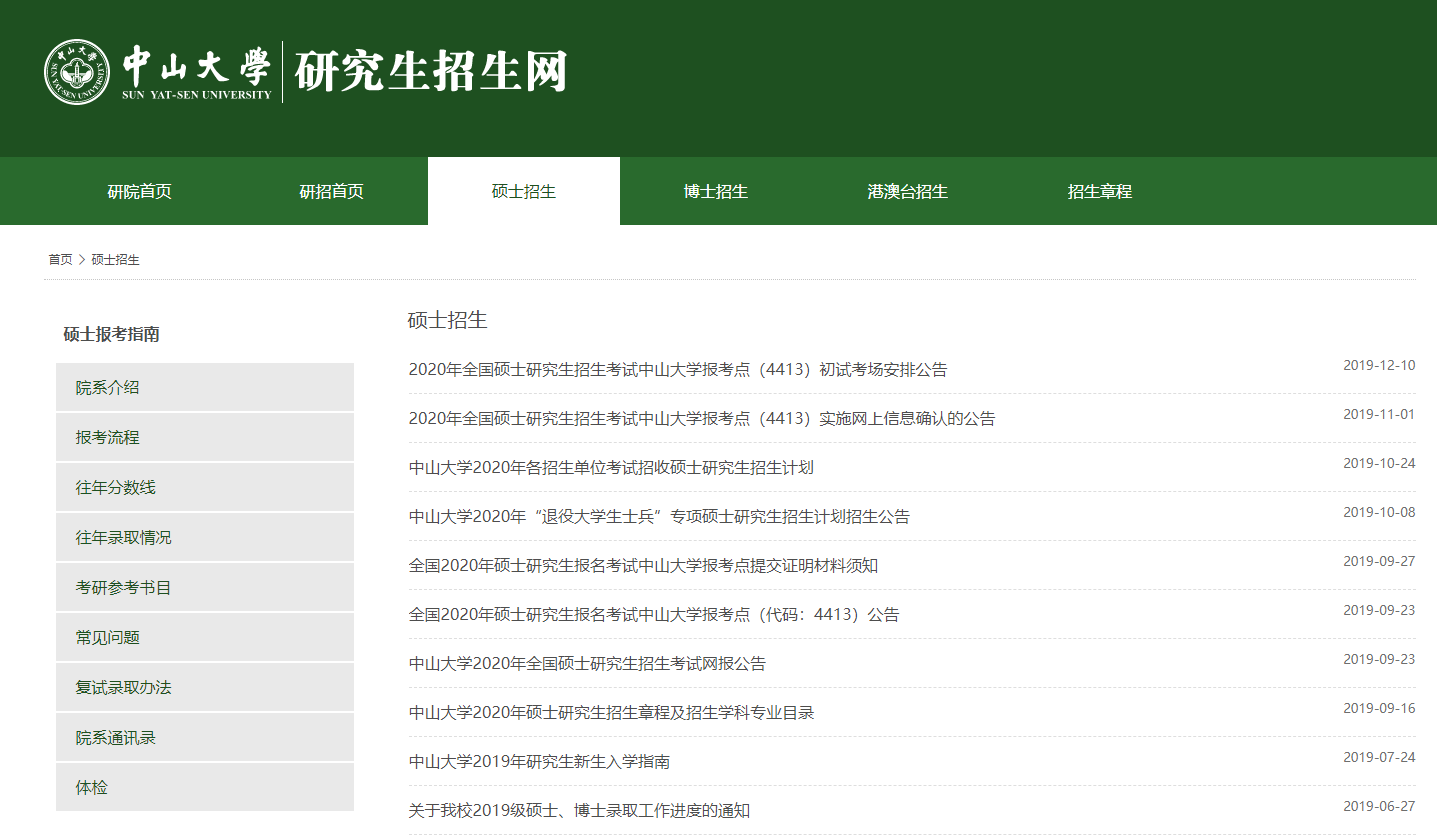
Task: Click the 2019-10-08 date text
Action: click(1379, 512)
